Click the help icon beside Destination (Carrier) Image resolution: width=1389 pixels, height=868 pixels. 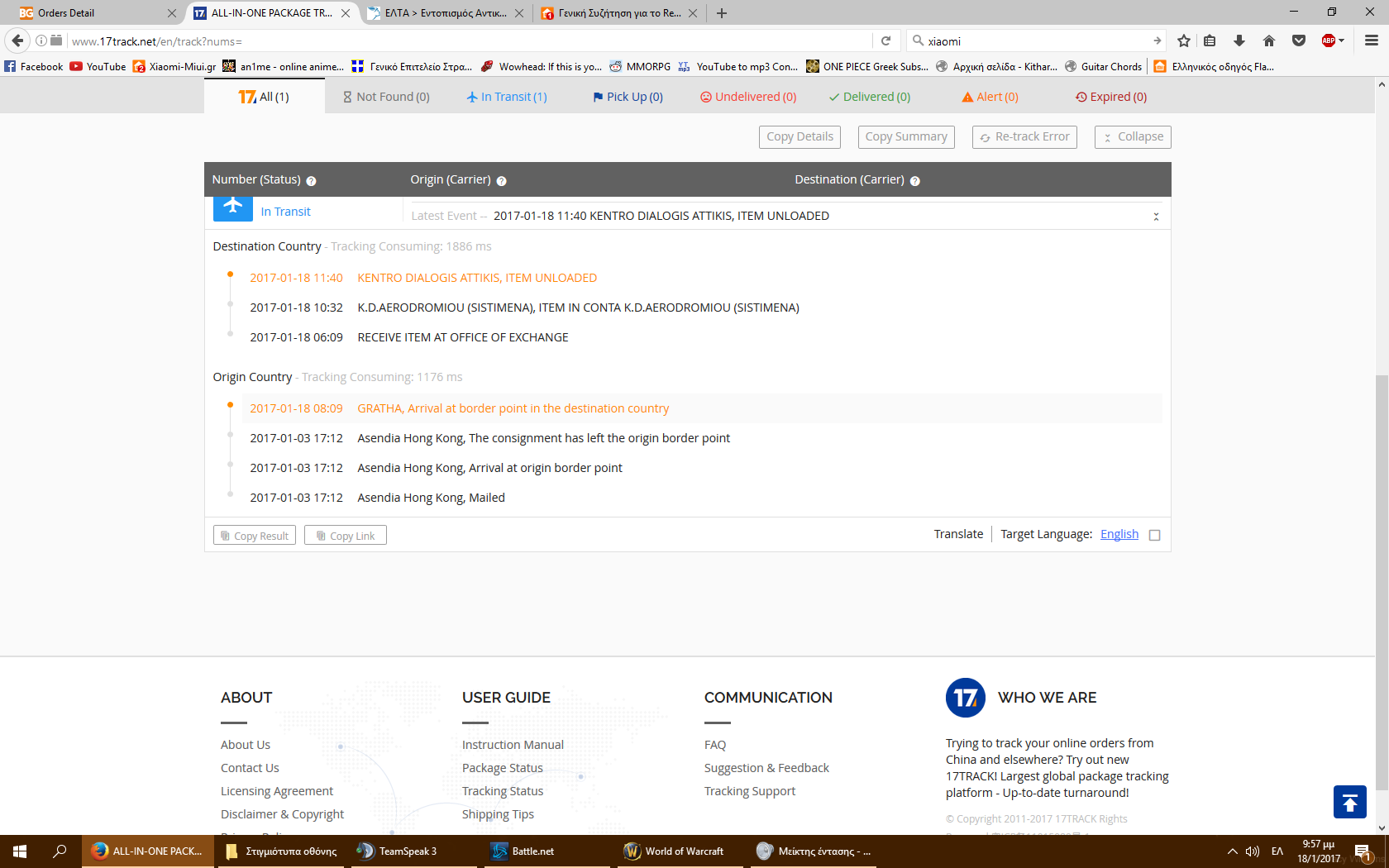(x=914, y=181)
